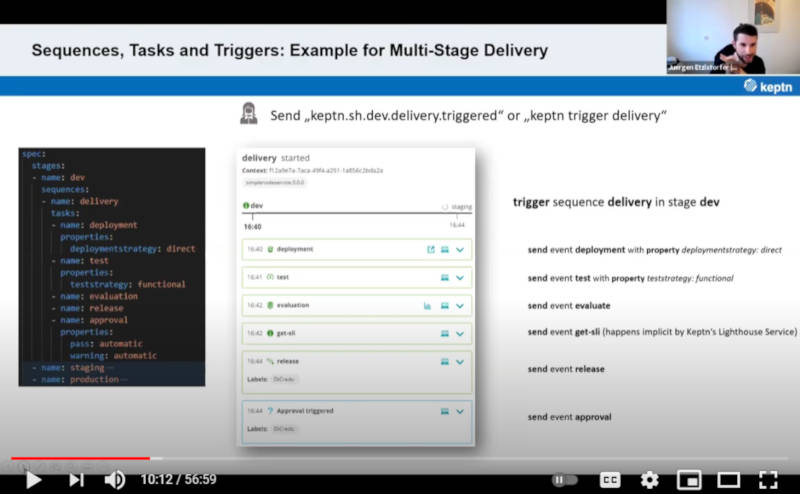Click 'teststrategy: functional' in the YAML
This screenshot has width=800, height=494.
click(128, 284)
